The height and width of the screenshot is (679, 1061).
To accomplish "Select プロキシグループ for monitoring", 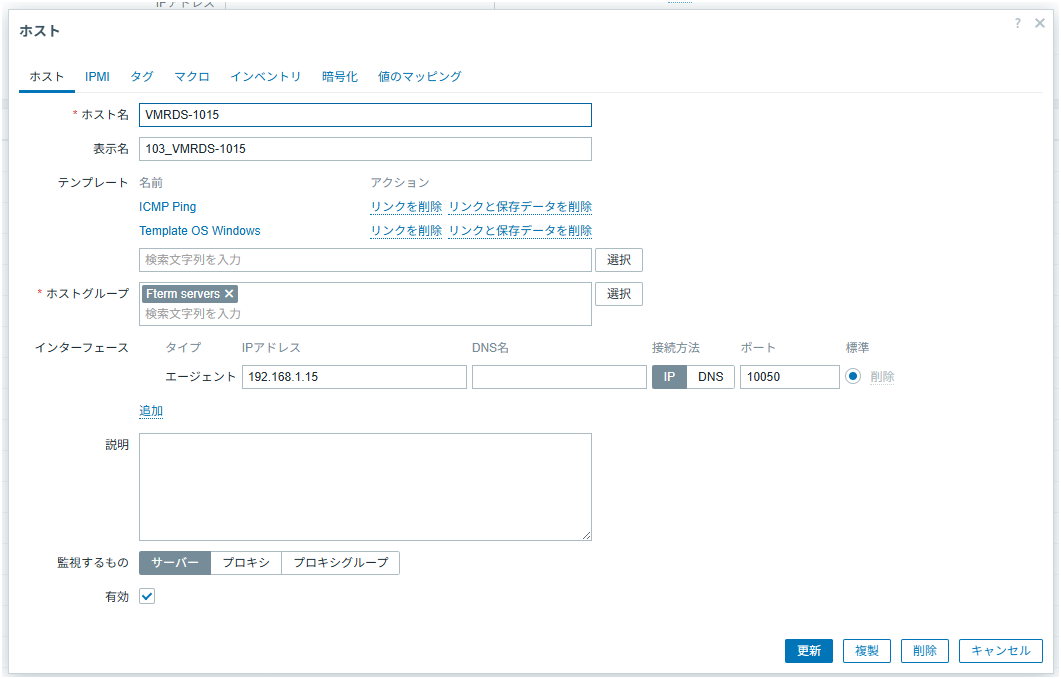I will click(x=340, y=563).
